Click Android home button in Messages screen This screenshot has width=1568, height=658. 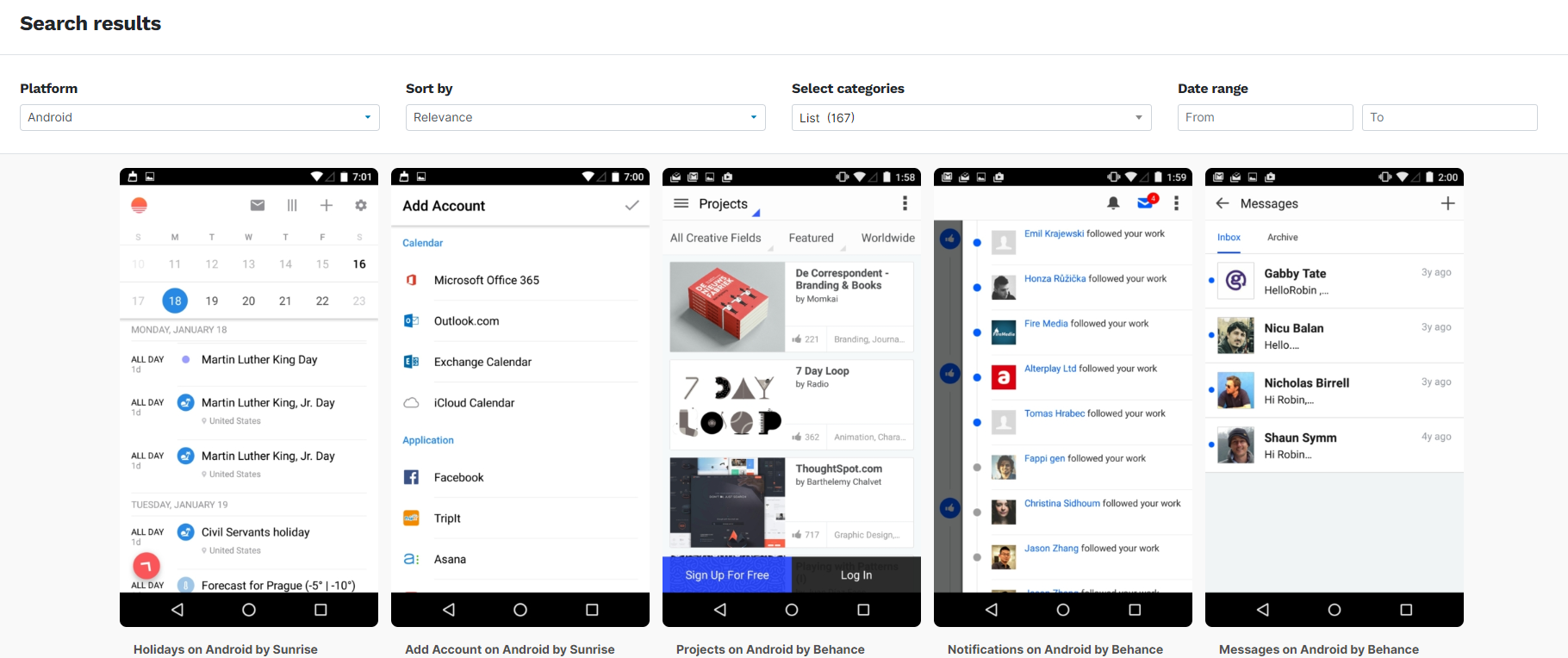[x=1334, y=610]
